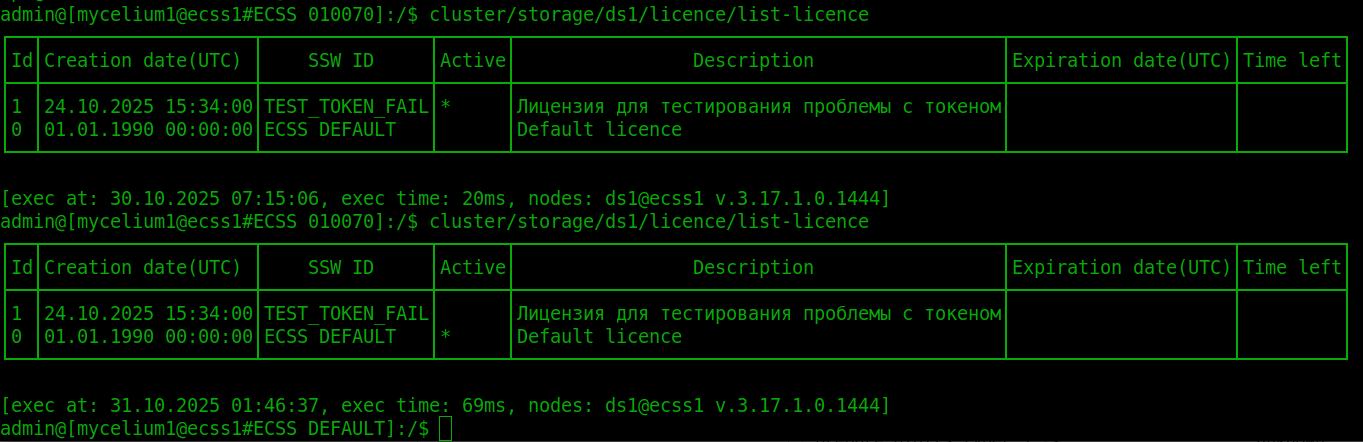Click Expiration date(UTC) header in first table
Screen dimensions: 1363x442
[1121, 61]
